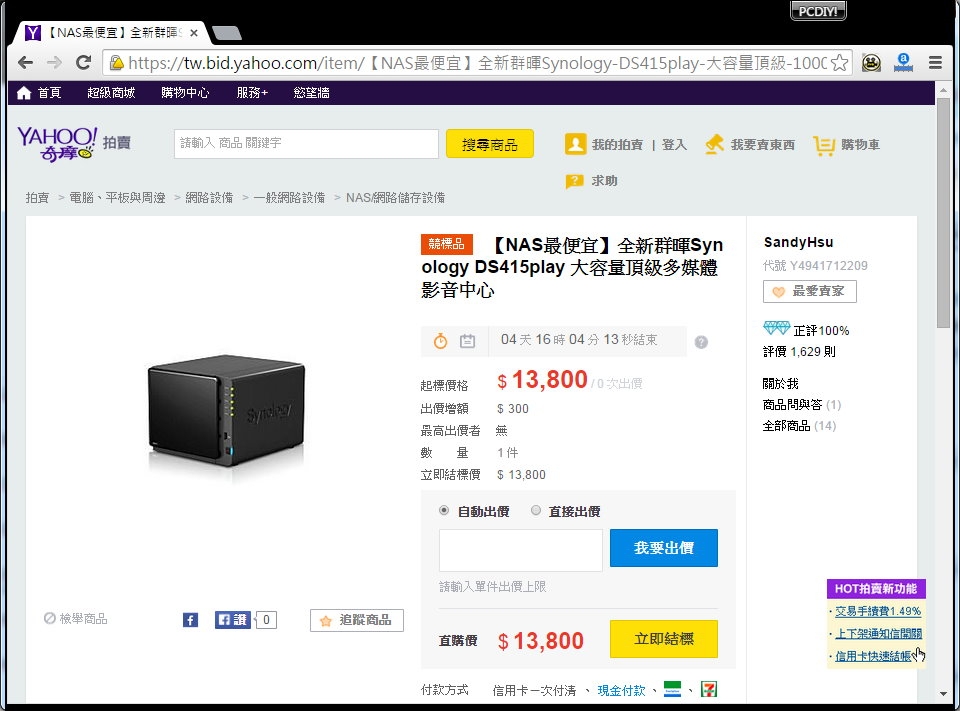Open 網路設備 breadcrumb
The image size is (960, 711).
coord(209,198)
